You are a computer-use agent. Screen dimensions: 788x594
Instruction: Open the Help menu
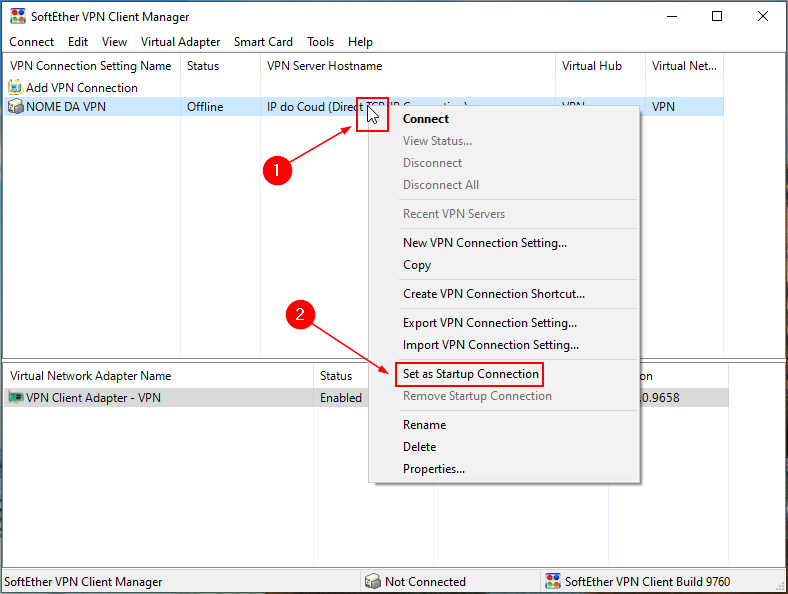360,42
